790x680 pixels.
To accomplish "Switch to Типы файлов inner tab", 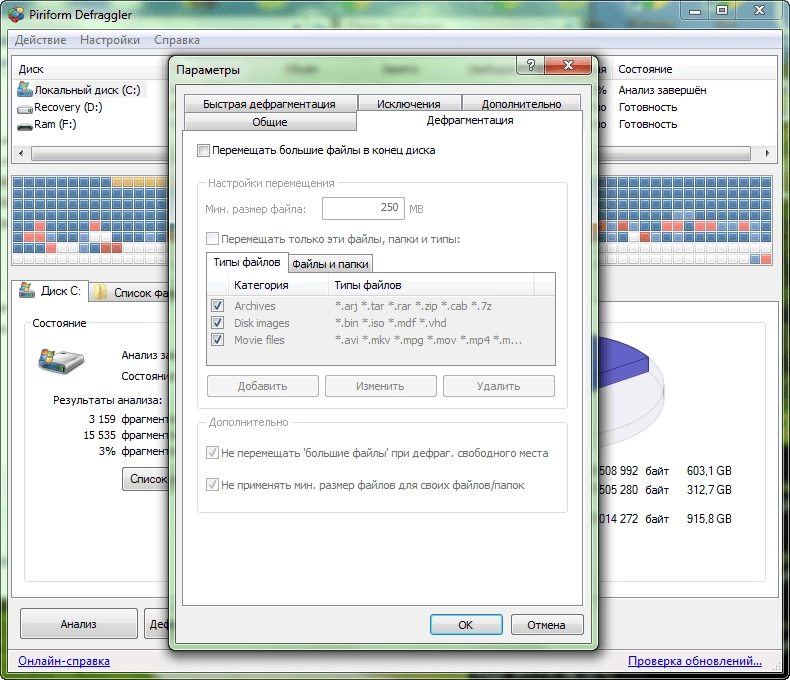I will [247, 262].
